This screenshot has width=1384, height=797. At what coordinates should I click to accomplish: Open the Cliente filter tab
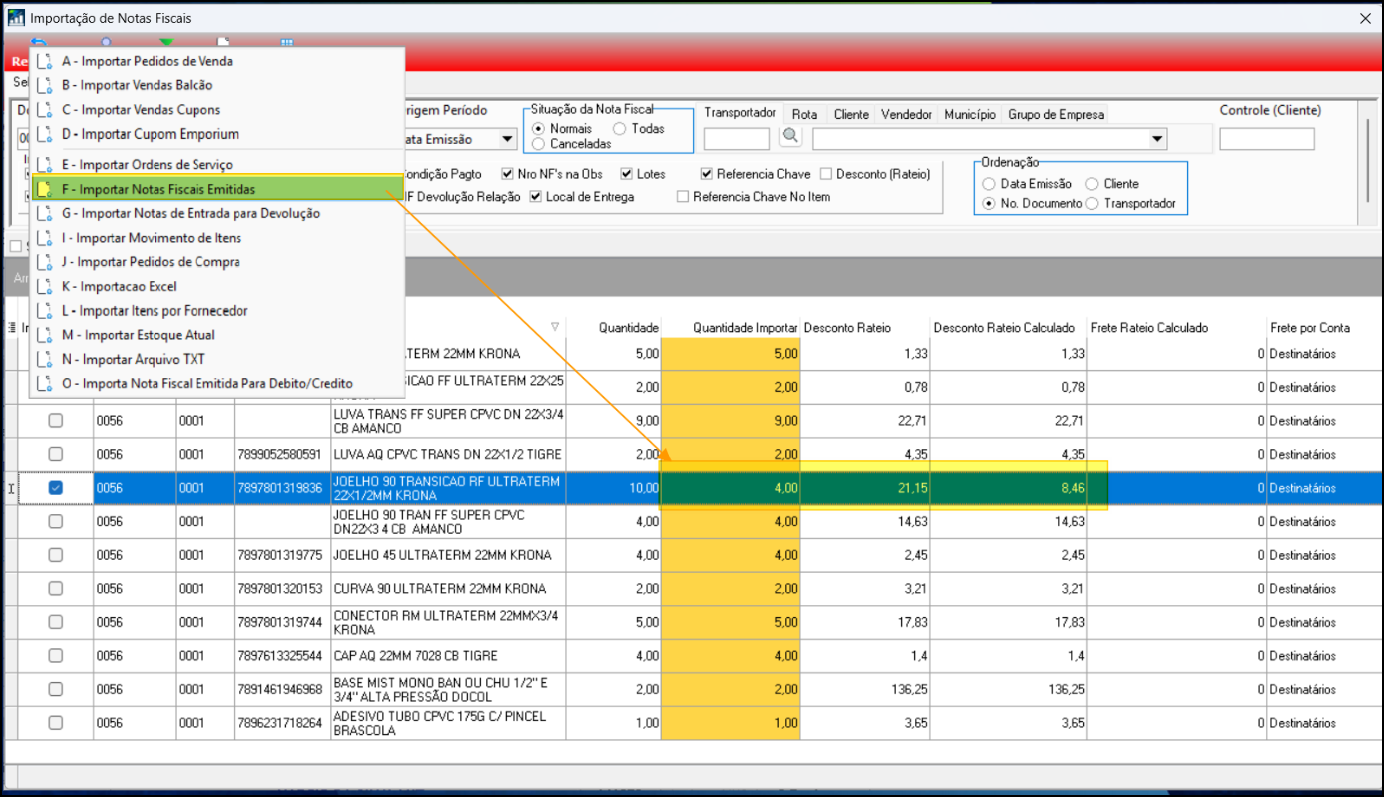851,115
